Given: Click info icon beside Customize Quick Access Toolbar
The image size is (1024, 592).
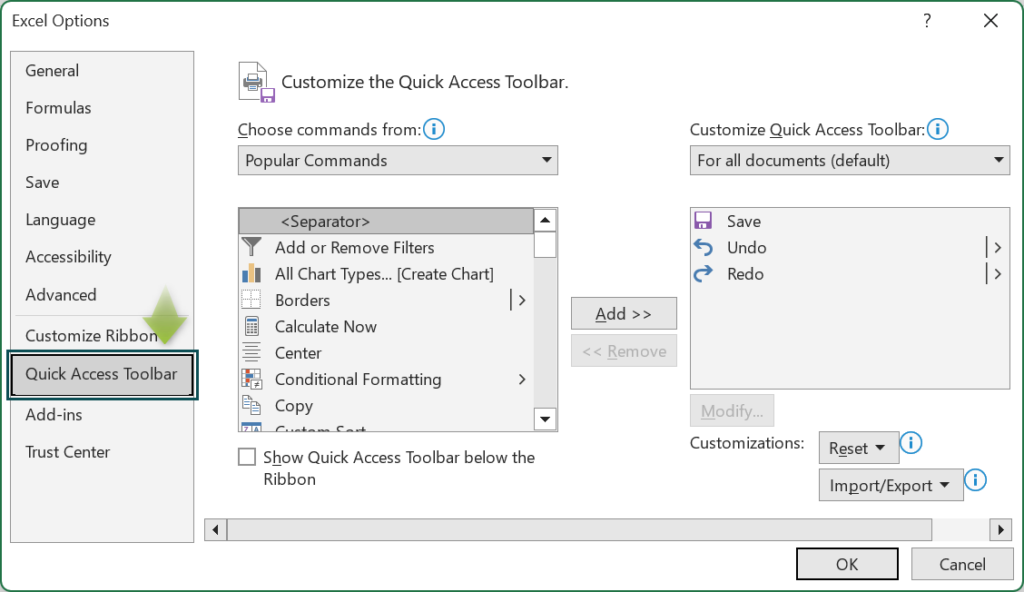Looking at the screenshot, I should [x=938, y=129].
